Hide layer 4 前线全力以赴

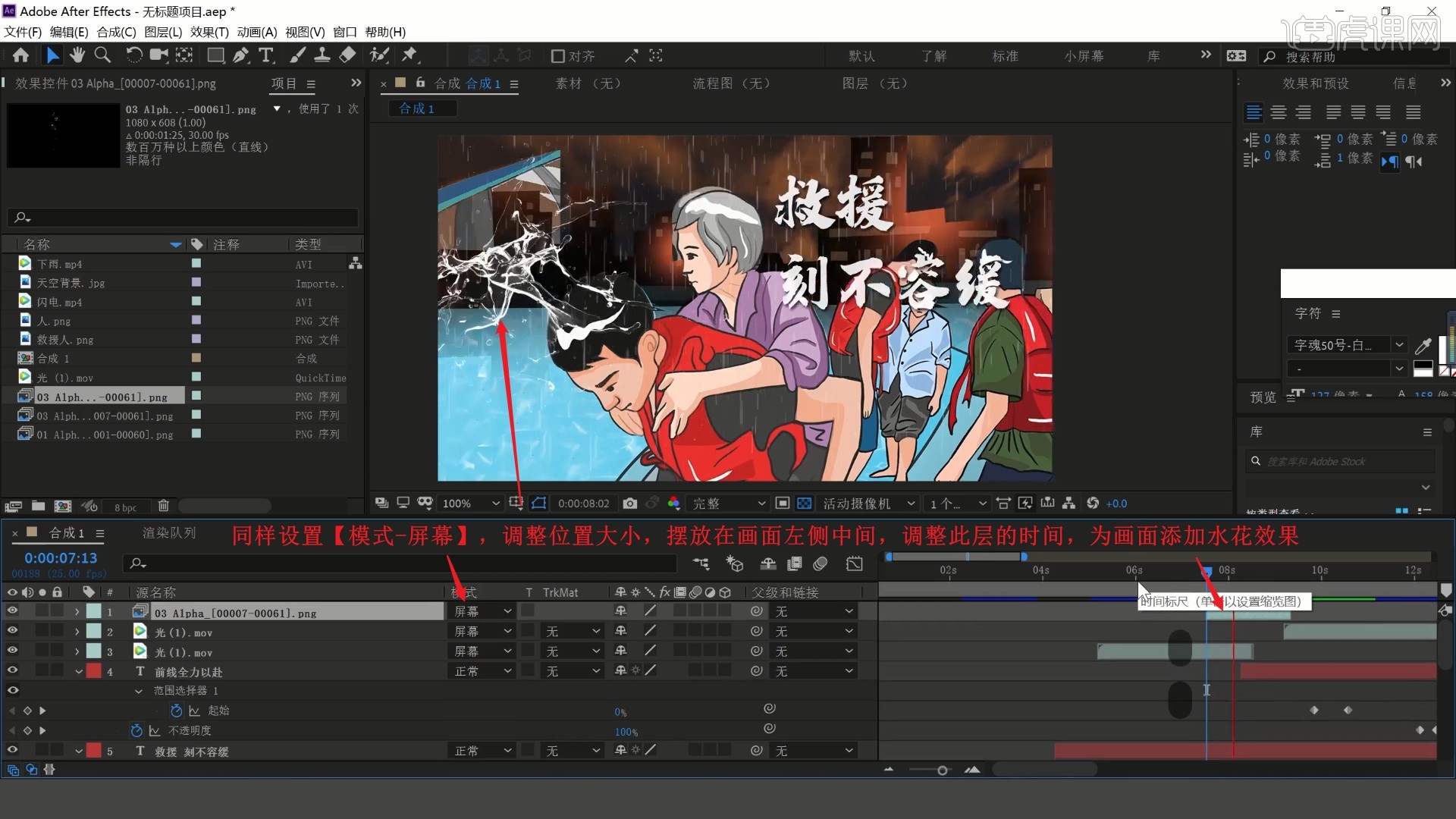[x=12, y=670]
